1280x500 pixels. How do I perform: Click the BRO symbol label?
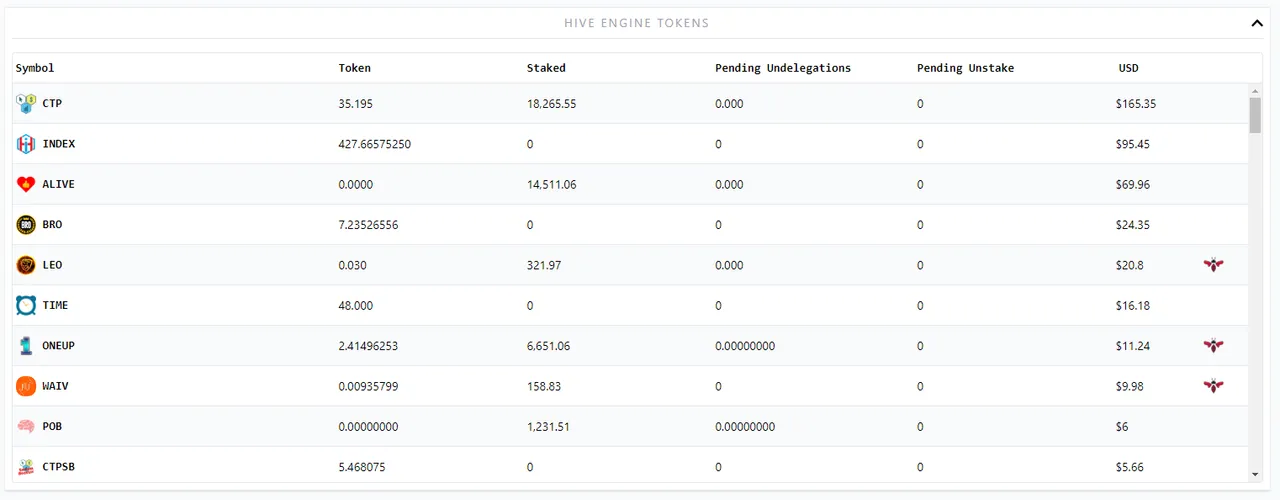(x=52, y=225)
